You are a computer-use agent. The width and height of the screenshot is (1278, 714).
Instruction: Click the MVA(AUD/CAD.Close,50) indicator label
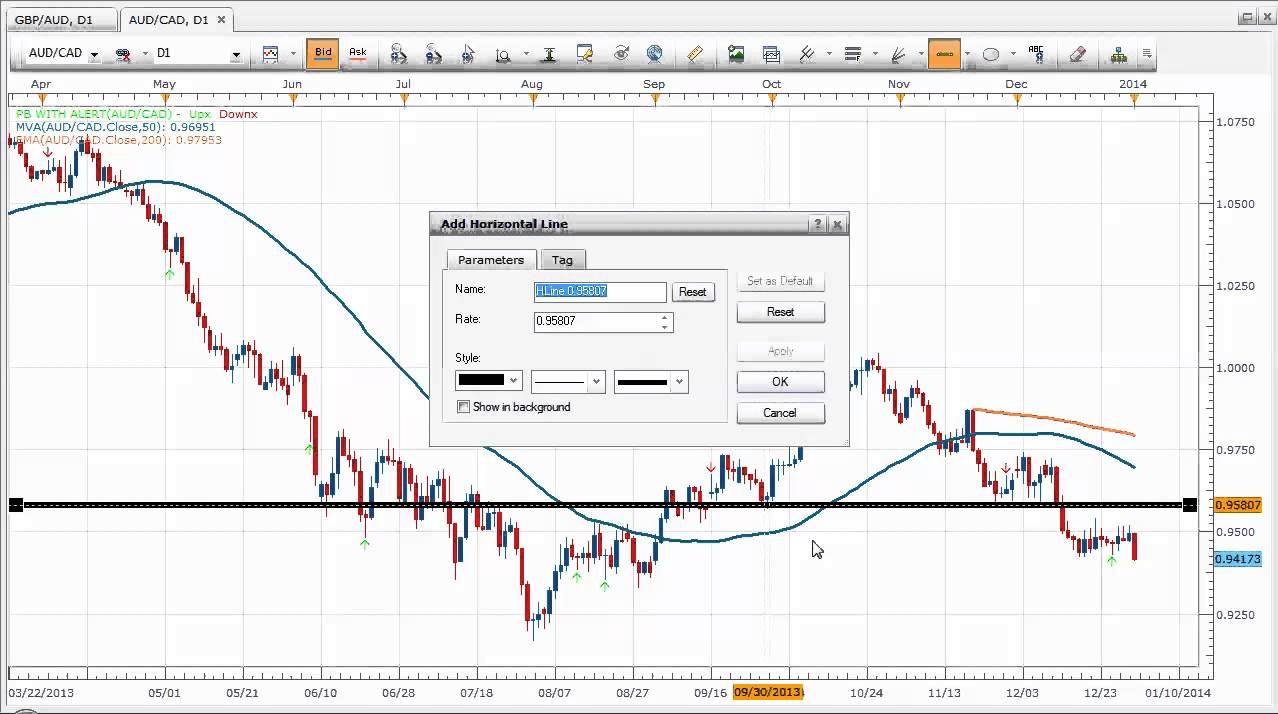115,127
